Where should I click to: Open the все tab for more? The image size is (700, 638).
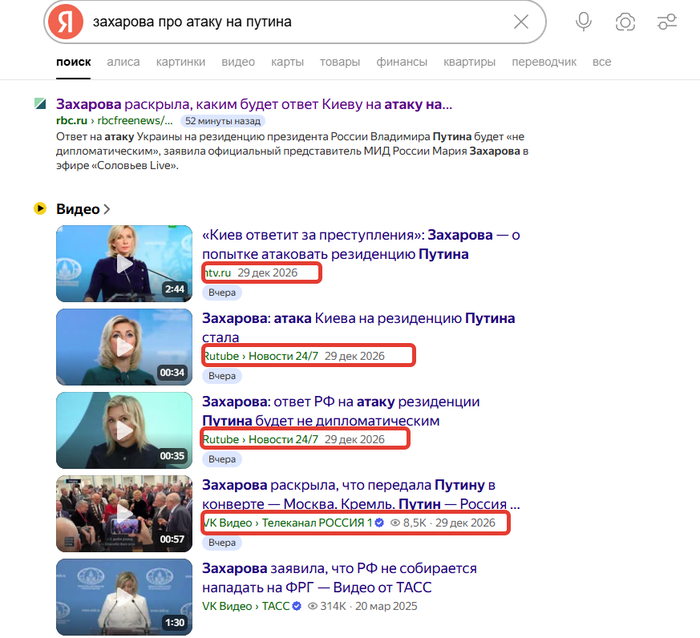[601, 62]
